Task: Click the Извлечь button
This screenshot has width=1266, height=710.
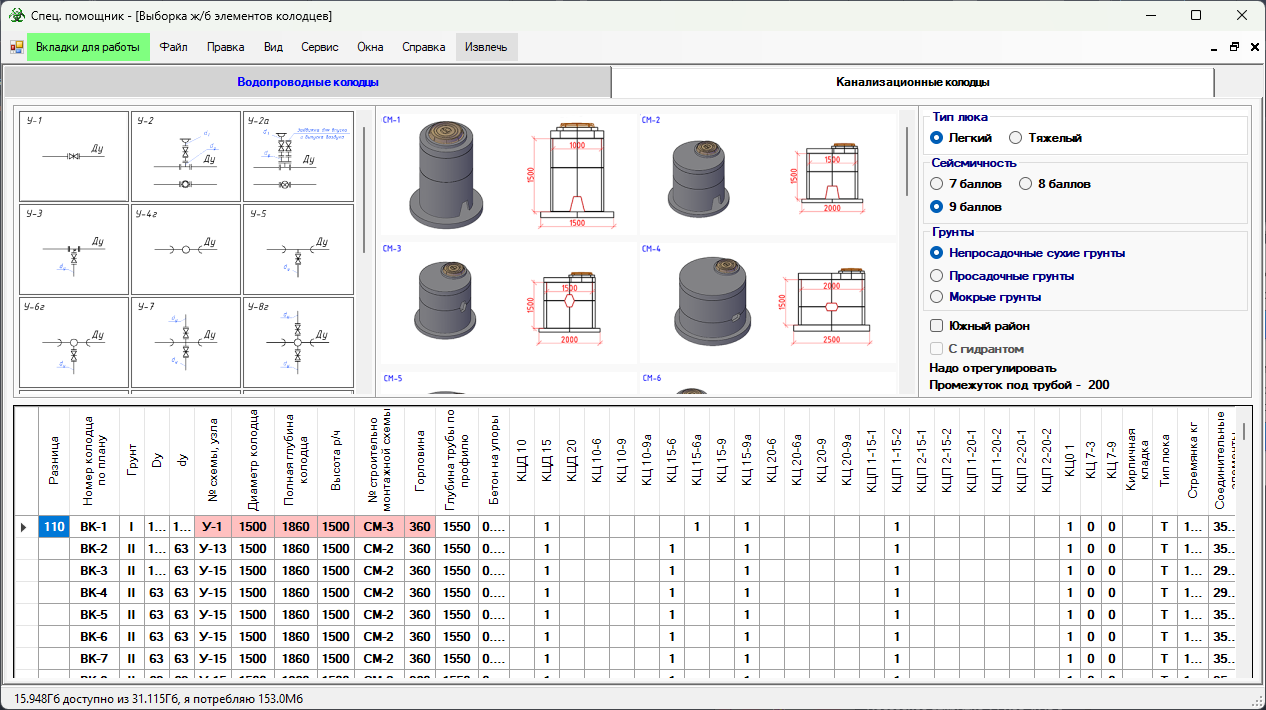Action: pyautogui.click(x=486, y=47)
